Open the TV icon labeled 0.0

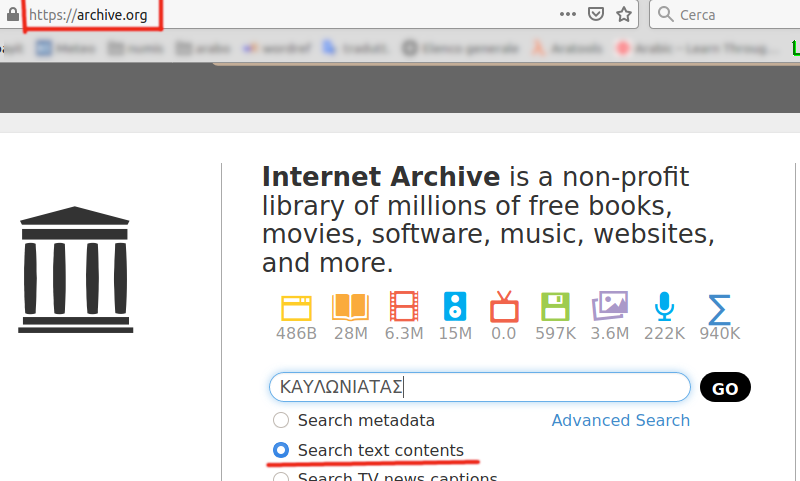tap(504, 306)
